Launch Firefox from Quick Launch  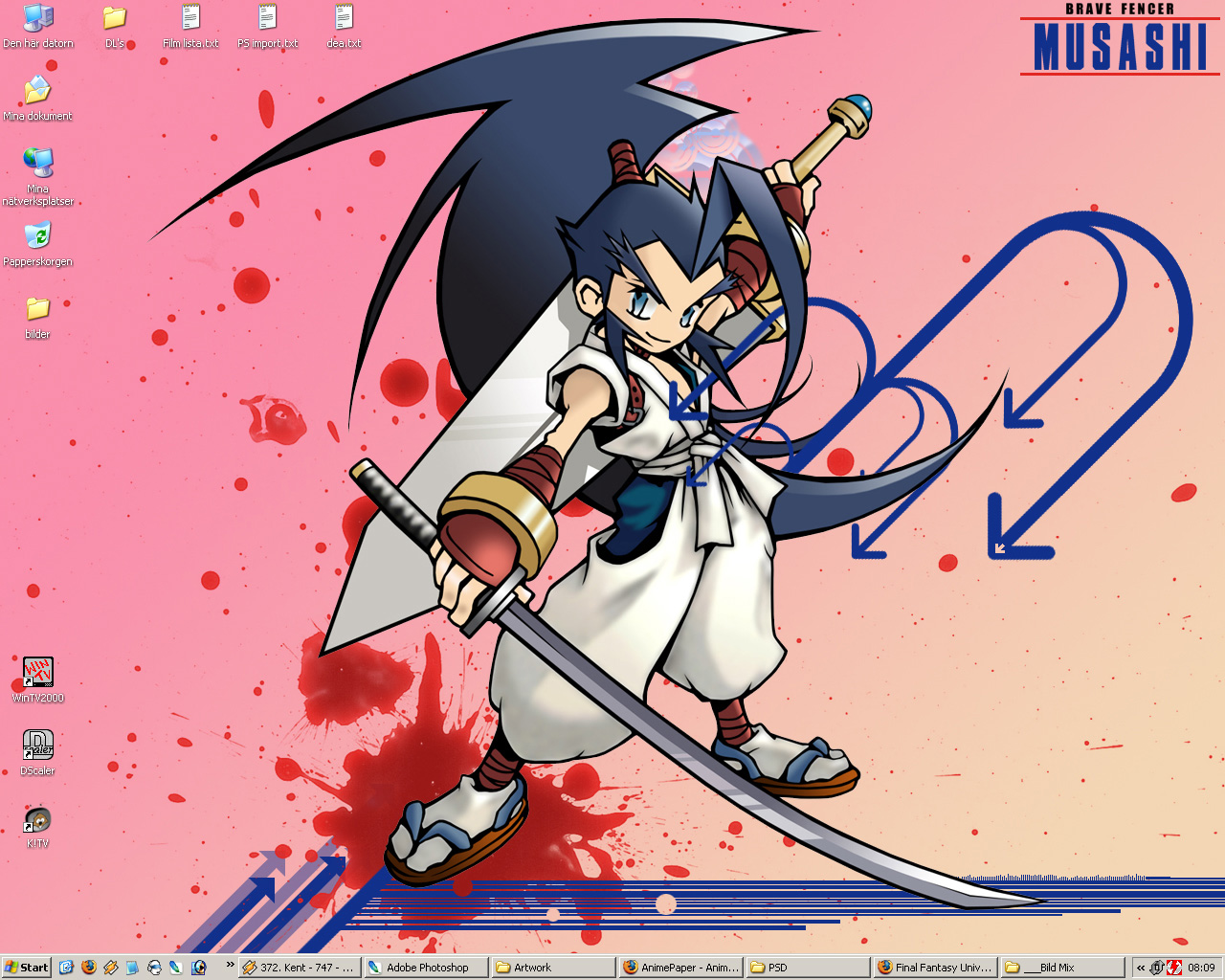89,968
